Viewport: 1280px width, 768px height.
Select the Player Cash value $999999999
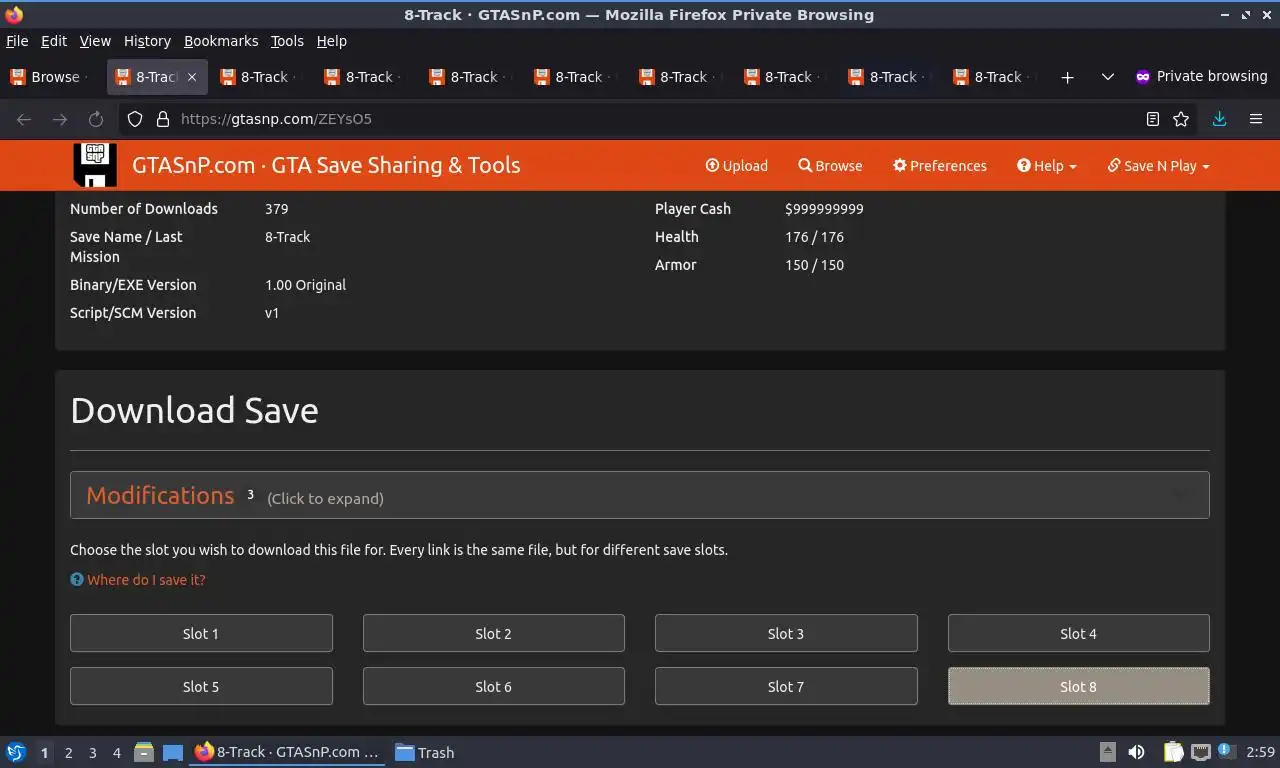coord(824,209)
